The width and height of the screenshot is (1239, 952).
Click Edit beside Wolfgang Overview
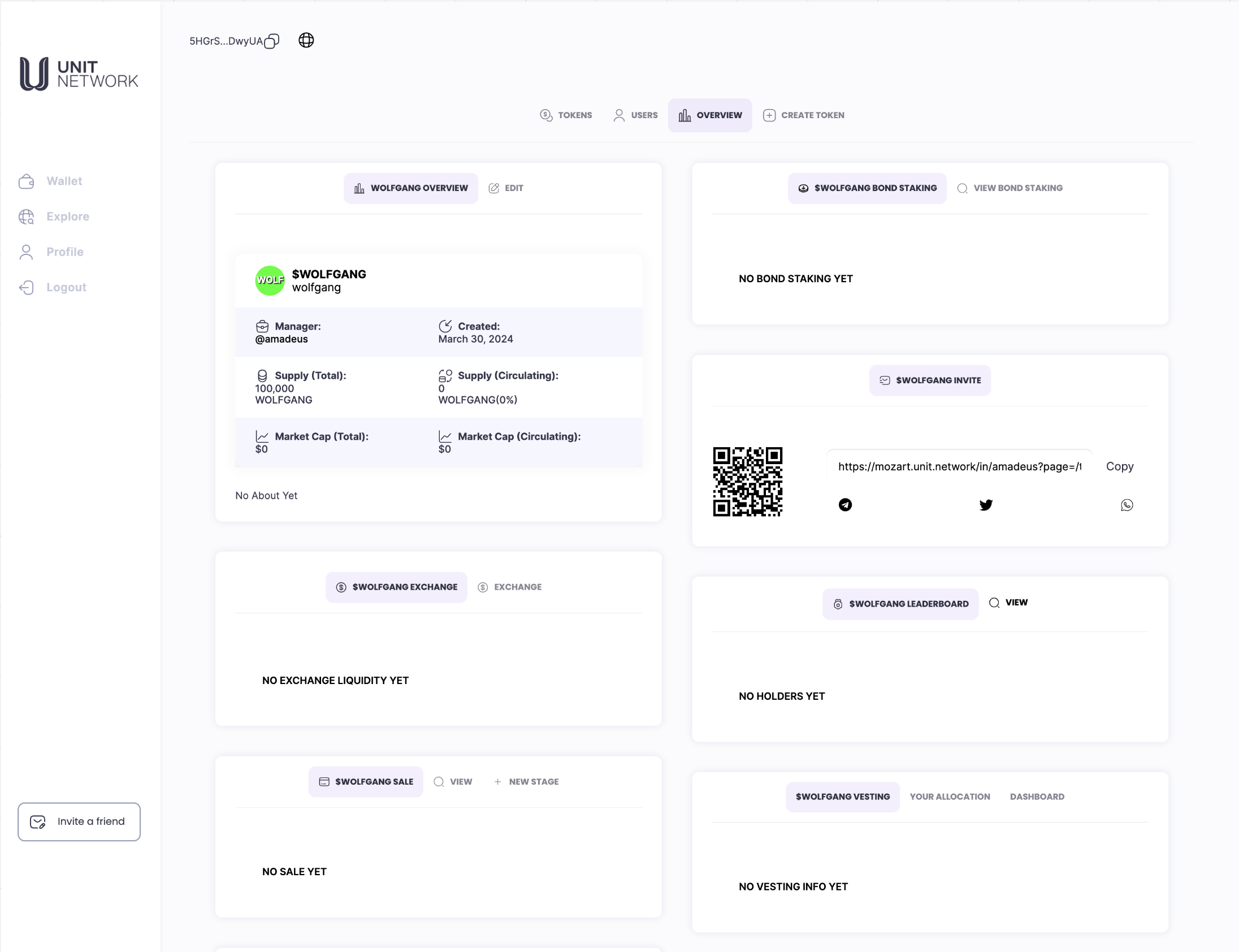point(506,188)
